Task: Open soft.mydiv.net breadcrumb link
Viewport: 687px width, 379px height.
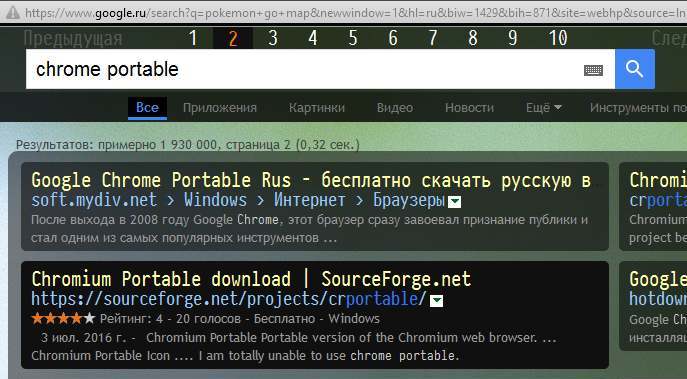Action: (238, 200)
